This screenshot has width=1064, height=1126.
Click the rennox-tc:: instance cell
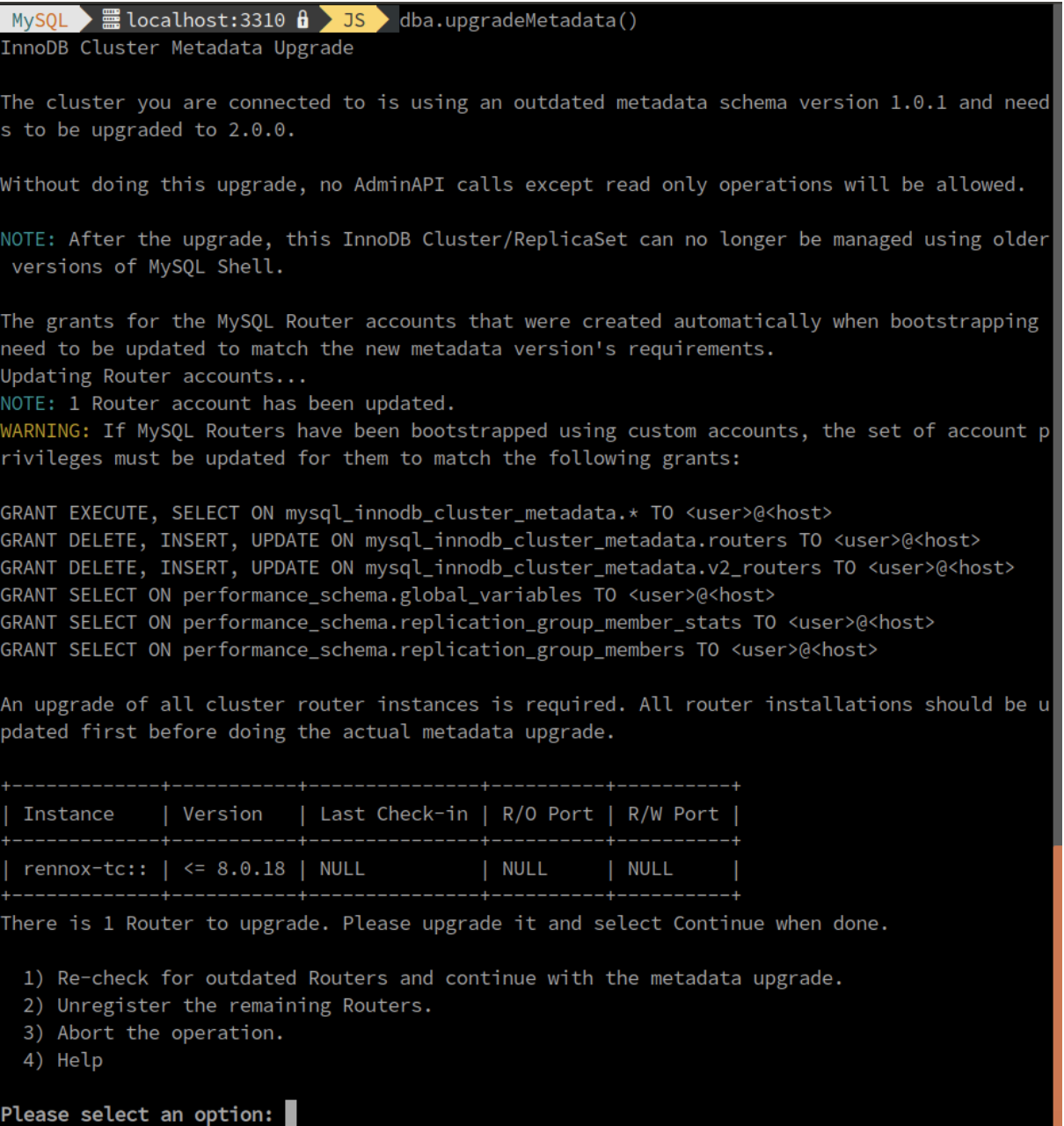pyautogui.click(x=85, y=869)
